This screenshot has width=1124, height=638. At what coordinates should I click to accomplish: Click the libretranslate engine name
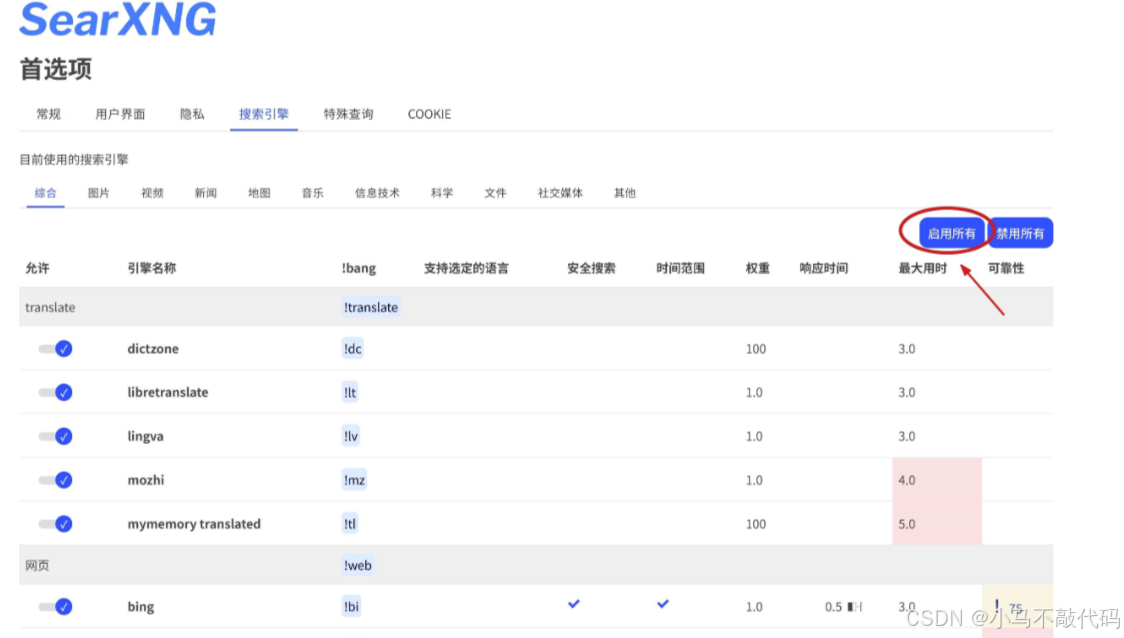[x=168, y=393]
